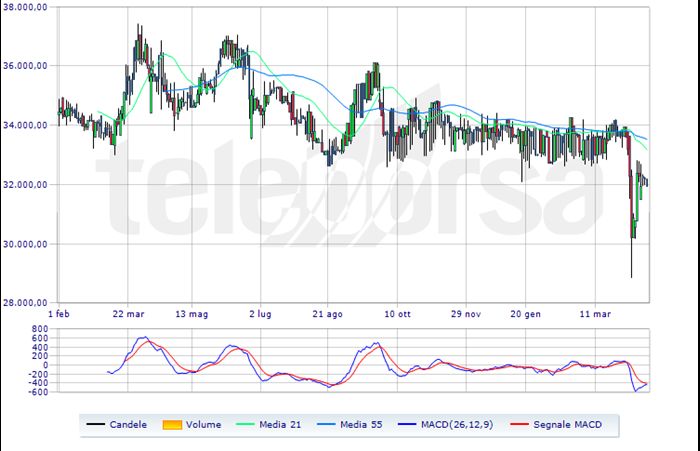The height and width of the screenshot is (451, 700).
Task: Click the dark blue MACD line icon
Action: (x=421, y=425)
